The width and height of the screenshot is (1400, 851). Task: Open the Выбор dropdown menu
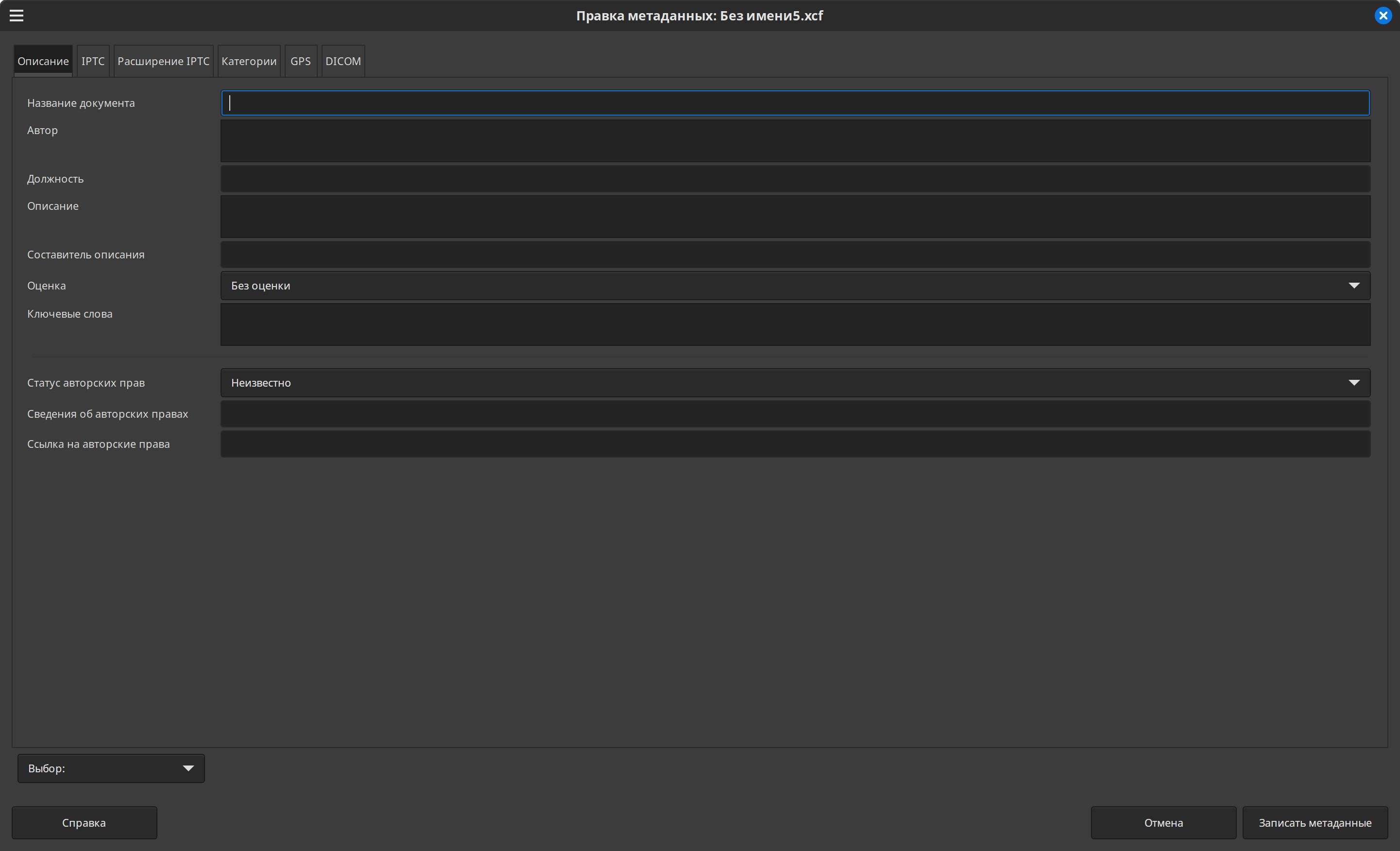point(111,768)
